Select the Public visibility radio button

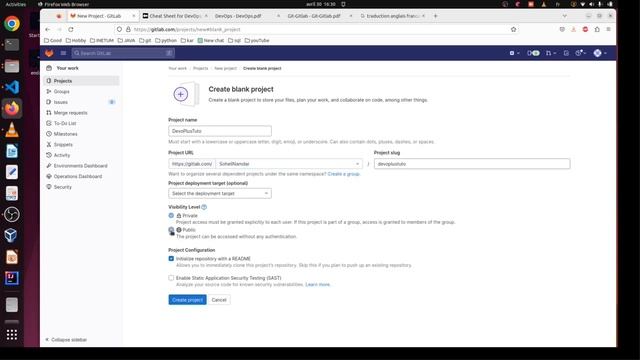(x=171, y=230)
